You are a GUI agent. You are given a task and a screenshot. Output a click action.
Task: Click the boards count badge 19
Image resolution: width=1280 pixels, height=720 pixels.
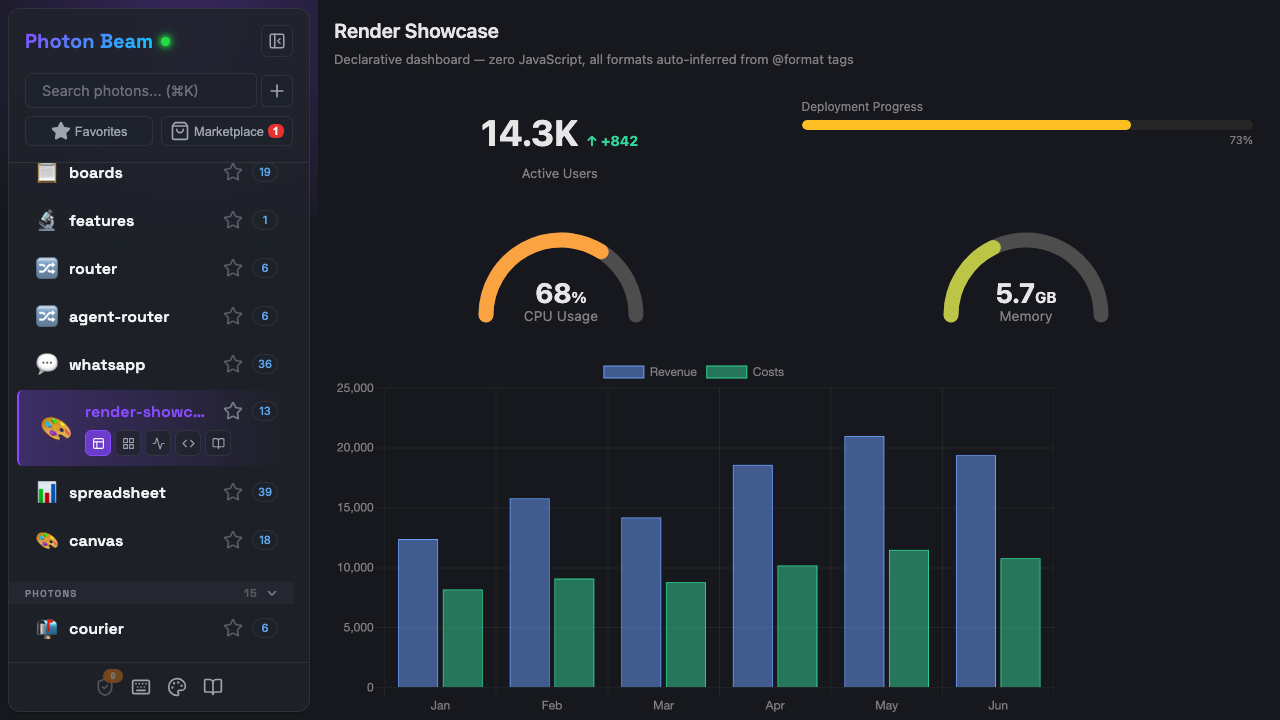click(265, 172)
